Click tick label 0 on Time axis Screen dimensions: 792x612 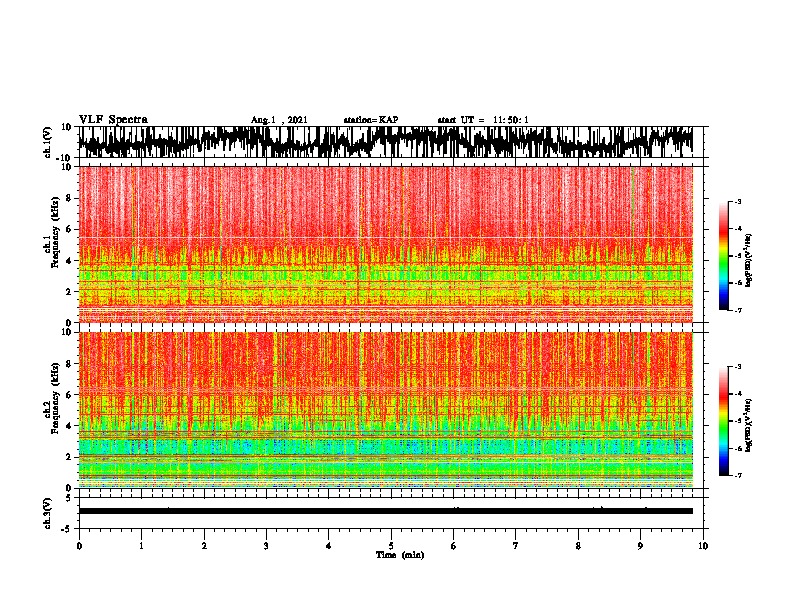[x=79, y=546]
